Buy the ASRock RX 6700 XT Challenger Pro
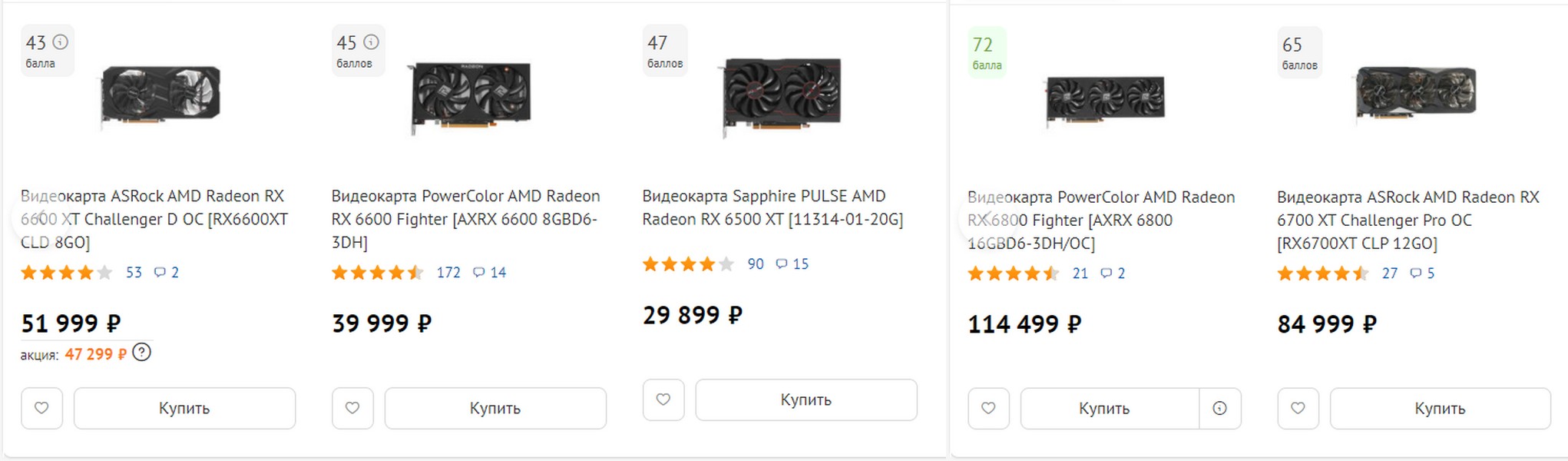Viewport: 1568px width, 461px height. 1440,409
